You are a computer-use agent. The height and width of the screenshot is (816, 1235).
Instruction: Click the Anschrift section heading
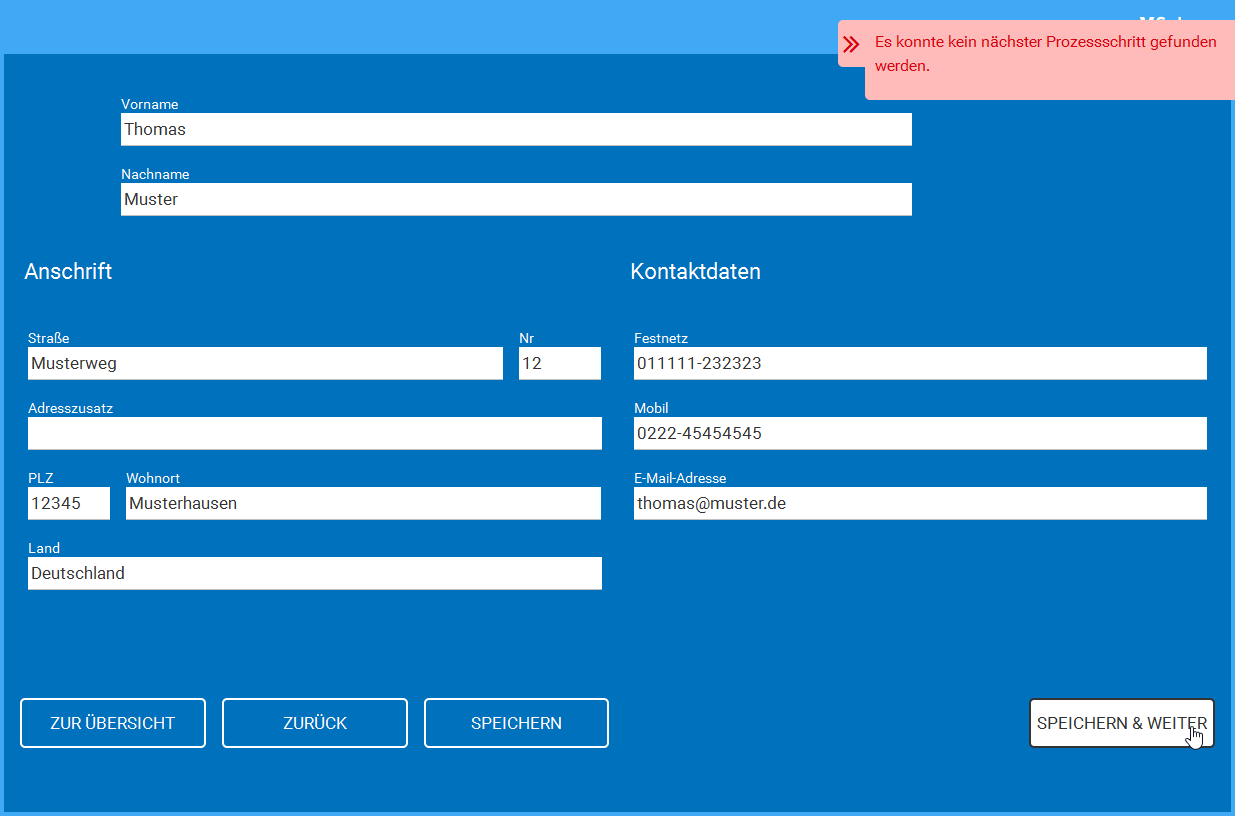(x=68, y=271)
